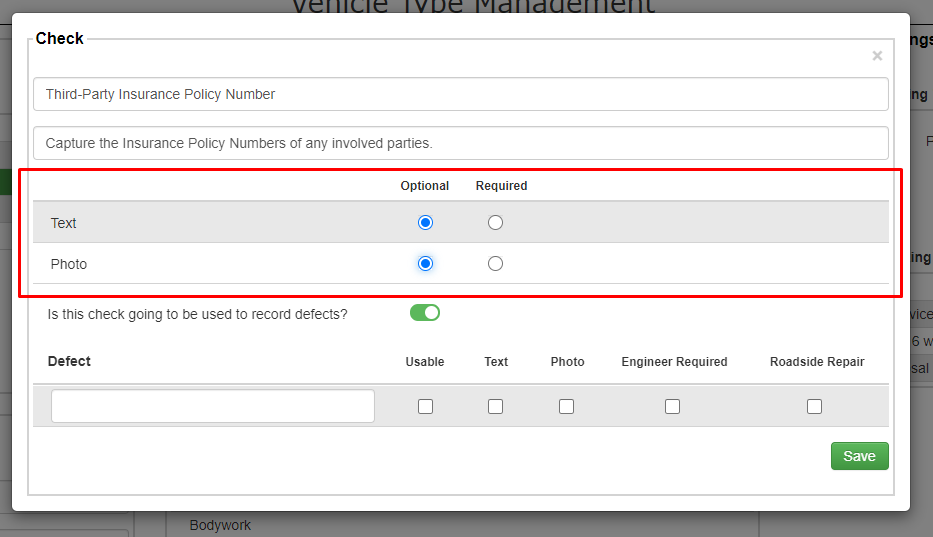Click the Check dialog title
Viewport: 933px width, 537px height.
click(60, 39)
